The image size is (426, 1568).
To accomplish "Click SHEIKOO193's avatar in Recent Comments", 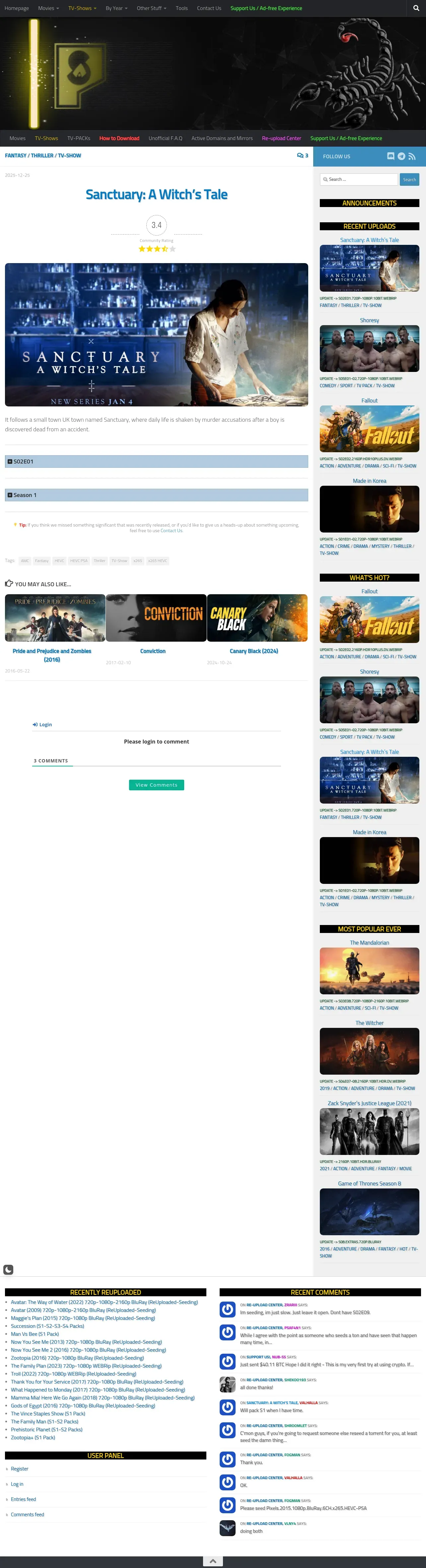I will [228, 1384].
